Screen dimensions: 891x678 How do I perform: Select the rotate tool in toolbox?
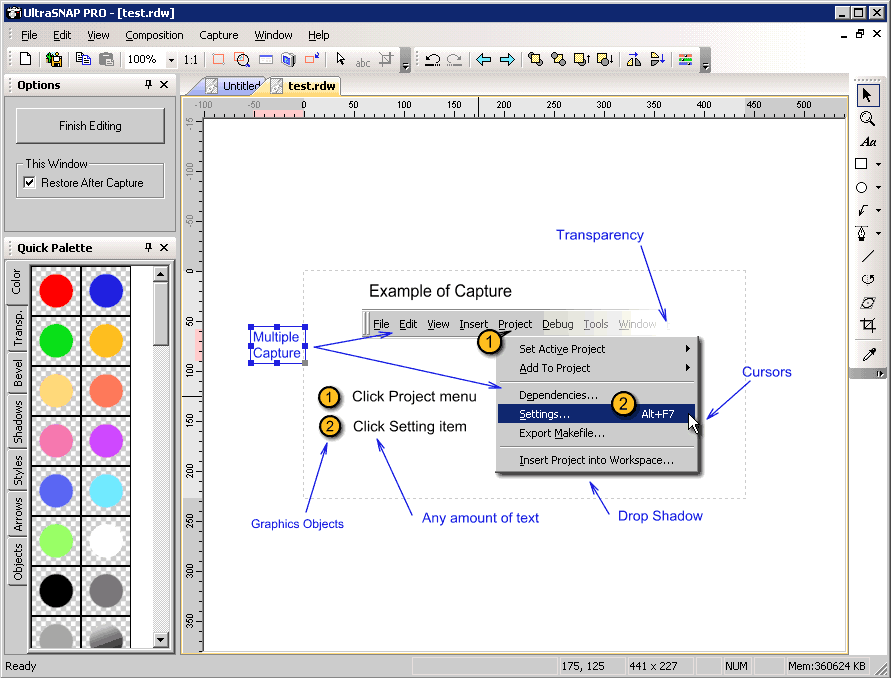coord(867,279)
